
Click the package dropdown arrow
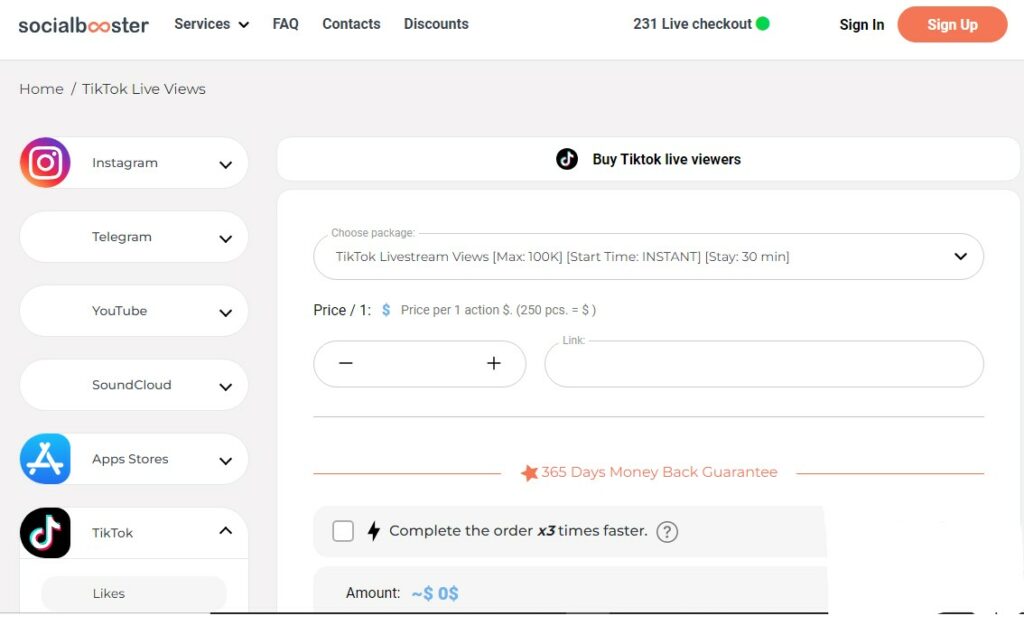pos(960,256)
